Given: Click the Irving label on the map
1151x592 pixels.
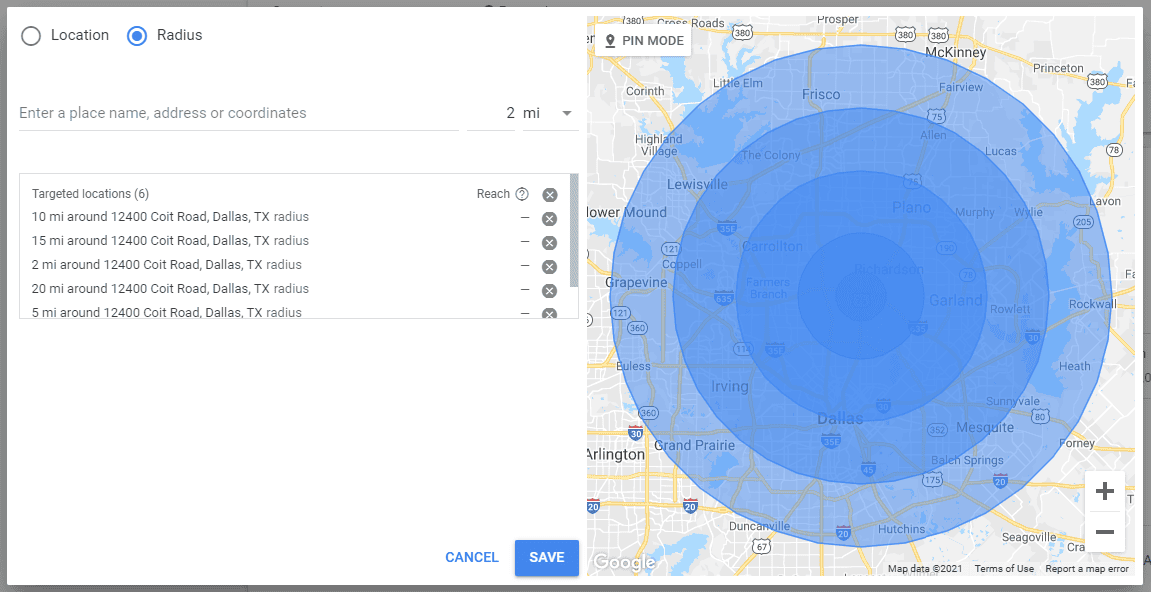Looking at the screenshot, I should click(x=730, y=386).
